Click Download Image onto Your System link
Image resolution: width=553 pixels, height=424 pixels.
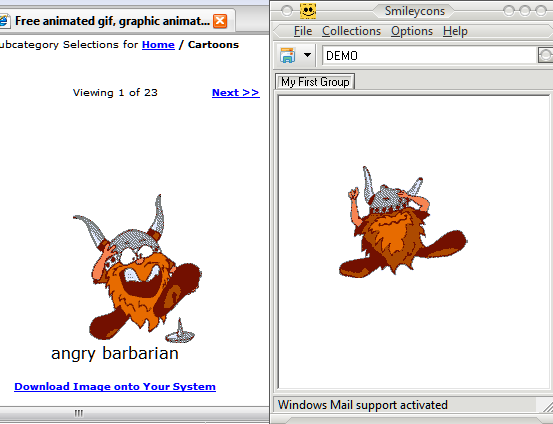tap(115, 387)
